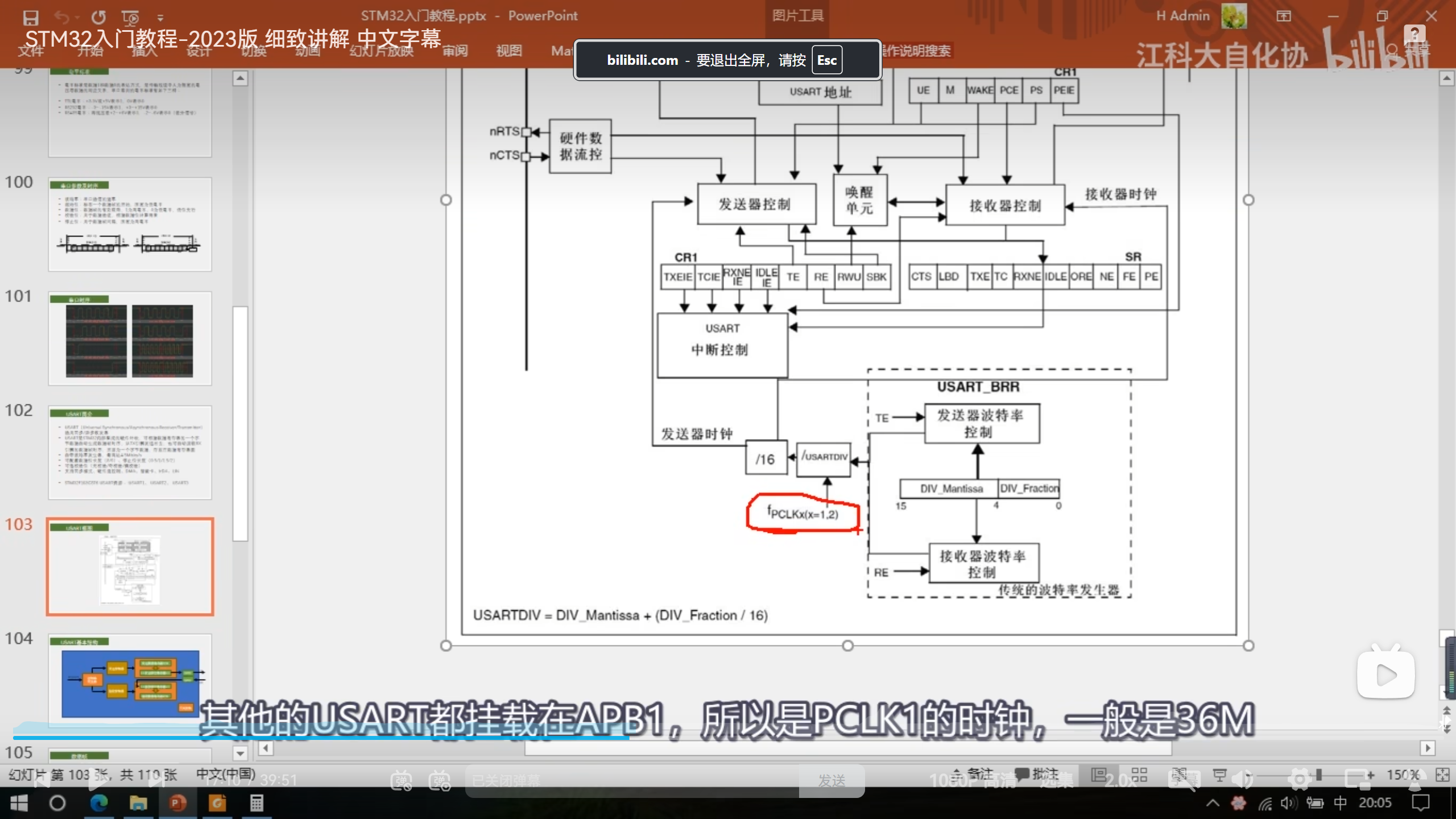The height and width of the screenshot is (819, 1456).
Task: Start slideshow from beginning icon
Action: 130,17
